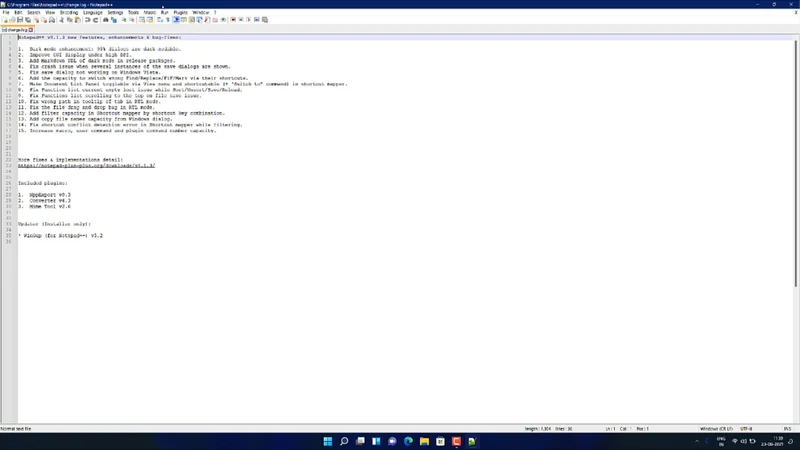This screenshot has width=800, height=450.
Task: Open the Plugins menu
Action: pyautogui.click(x=181, y=12)
